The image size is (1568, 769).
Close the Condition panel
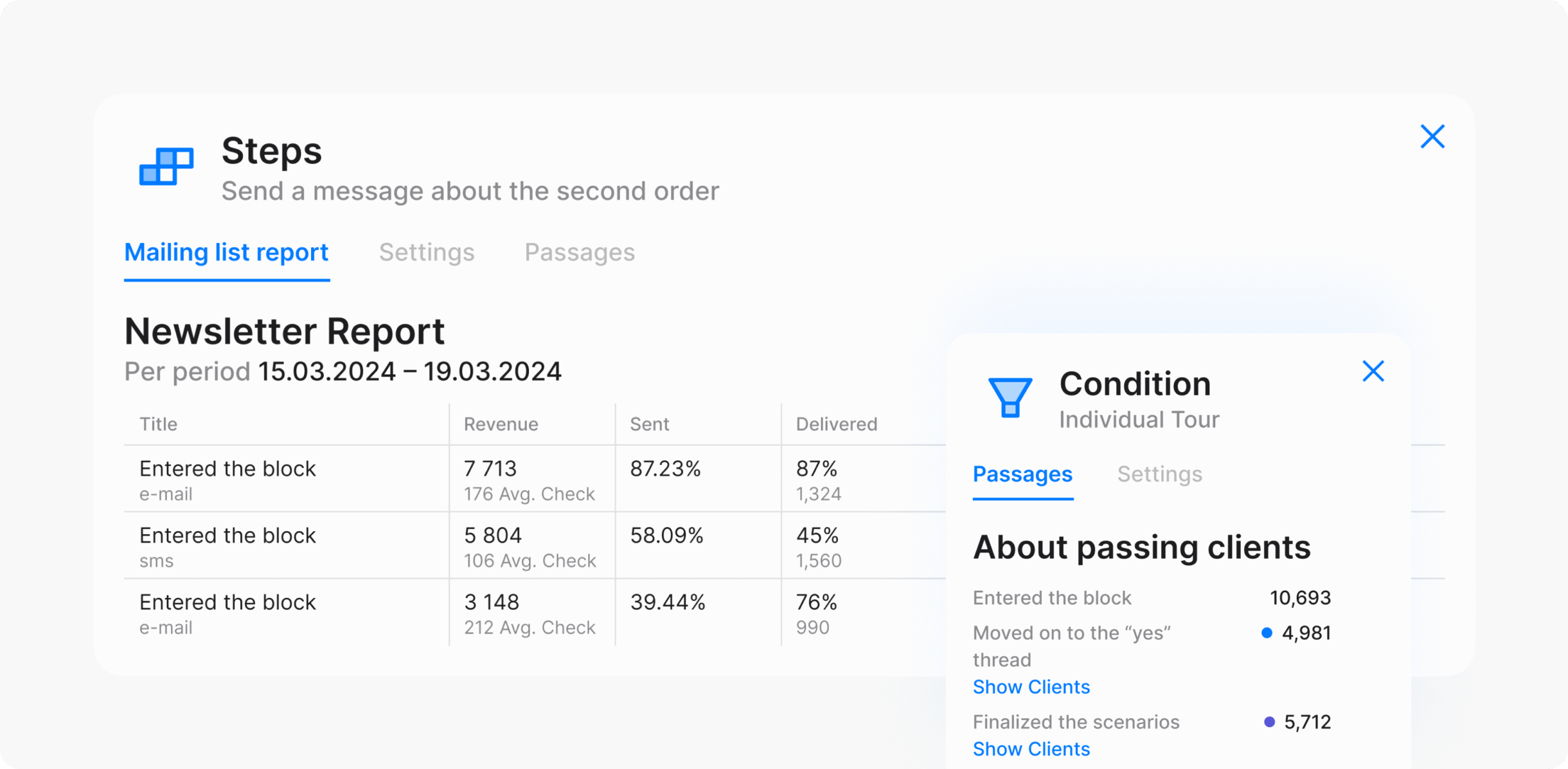pos(1373,371)
